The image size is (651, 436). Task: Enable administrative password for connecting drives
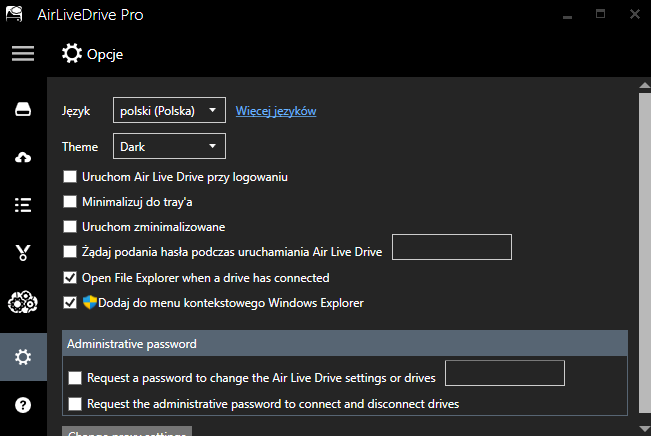(75, 404)
